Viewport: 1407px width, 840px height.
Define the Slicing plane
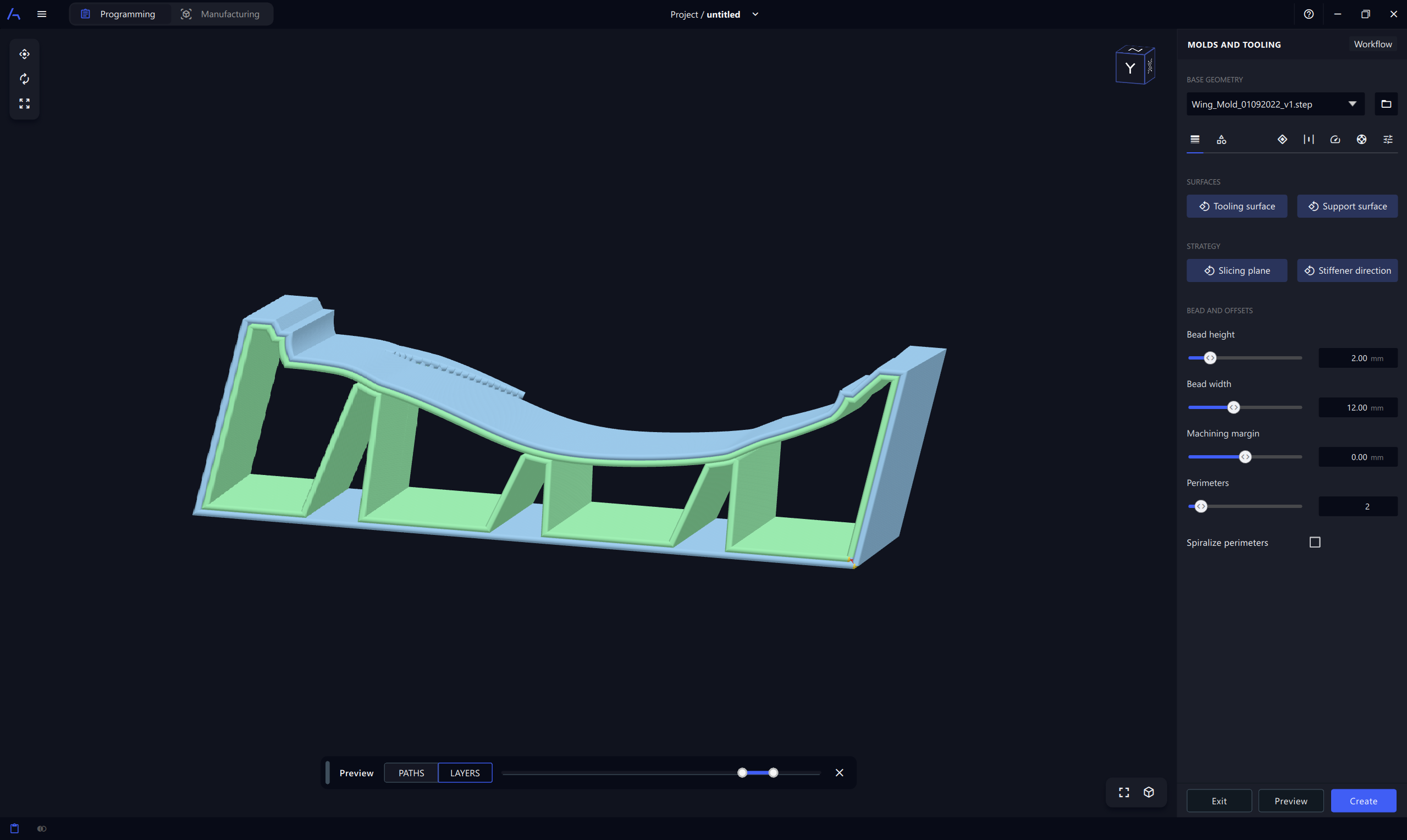(1237, 270)
